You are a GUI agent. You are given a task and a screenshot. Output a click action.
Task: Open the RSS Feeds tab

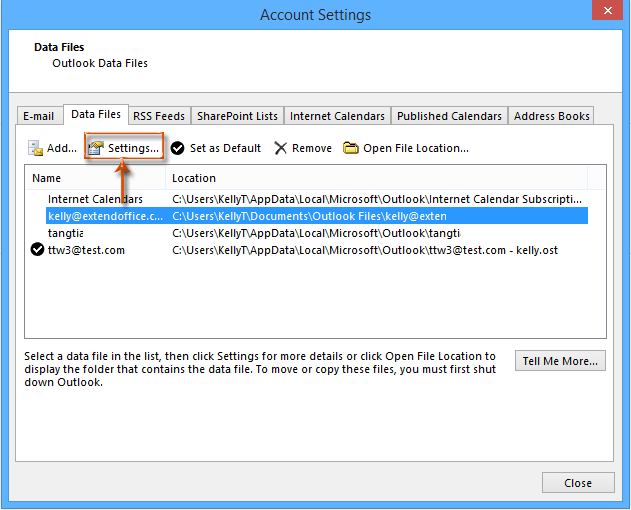(x=159, y=116)
